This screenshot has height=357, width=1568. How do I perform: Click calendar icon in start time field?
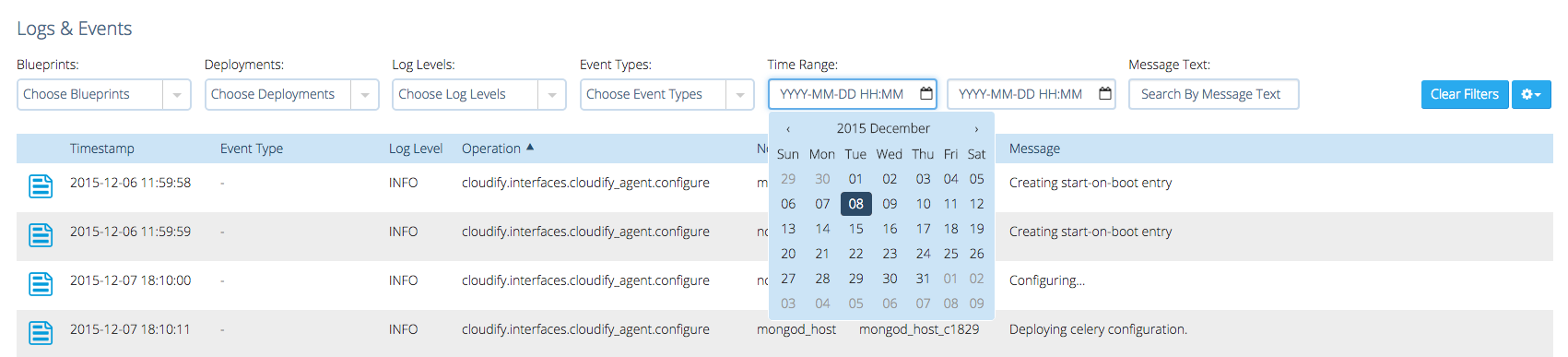coord(925,94)
